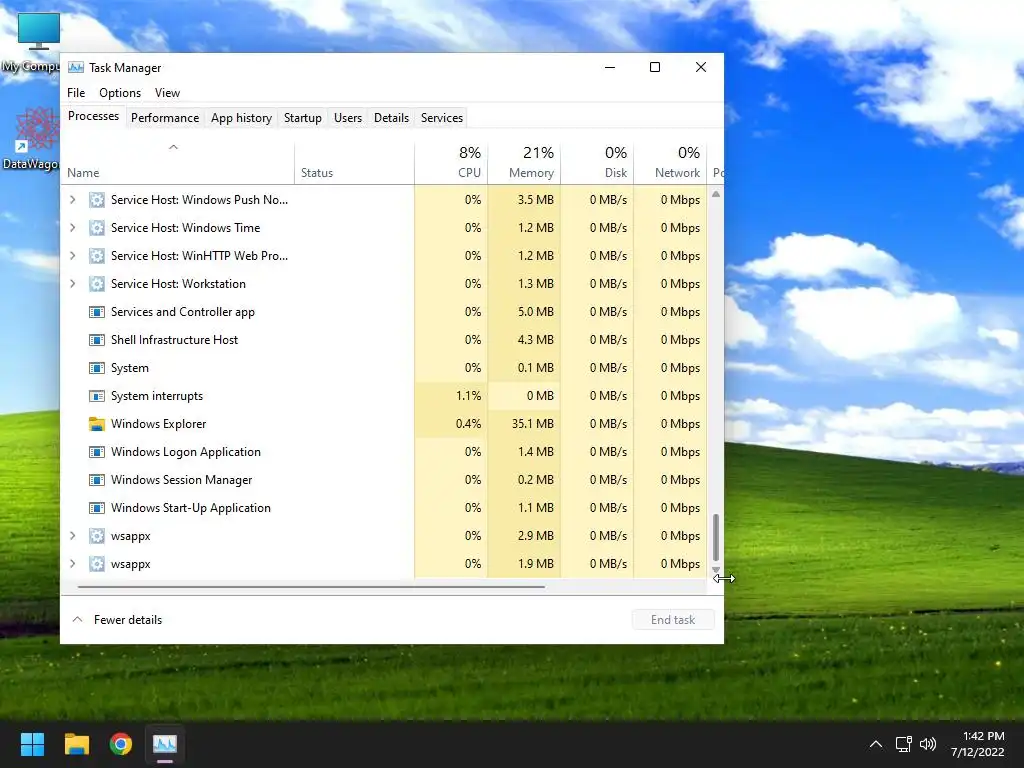Viewport: 1024px width, 768px height.
Task: Open the volume speaker icon in tray
Action: coord(927,744)
